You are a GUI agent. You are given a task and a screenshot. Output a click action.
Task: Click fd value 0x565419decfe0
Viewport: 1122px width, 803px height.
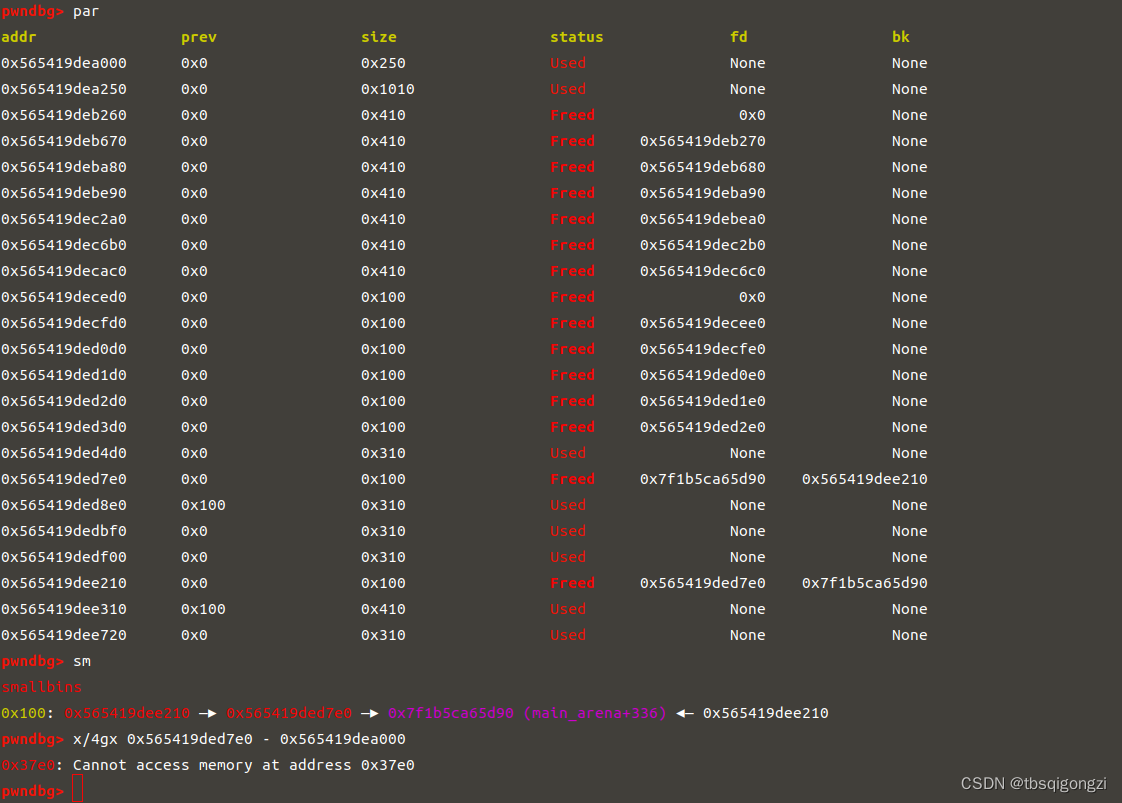tap(703, 349)
